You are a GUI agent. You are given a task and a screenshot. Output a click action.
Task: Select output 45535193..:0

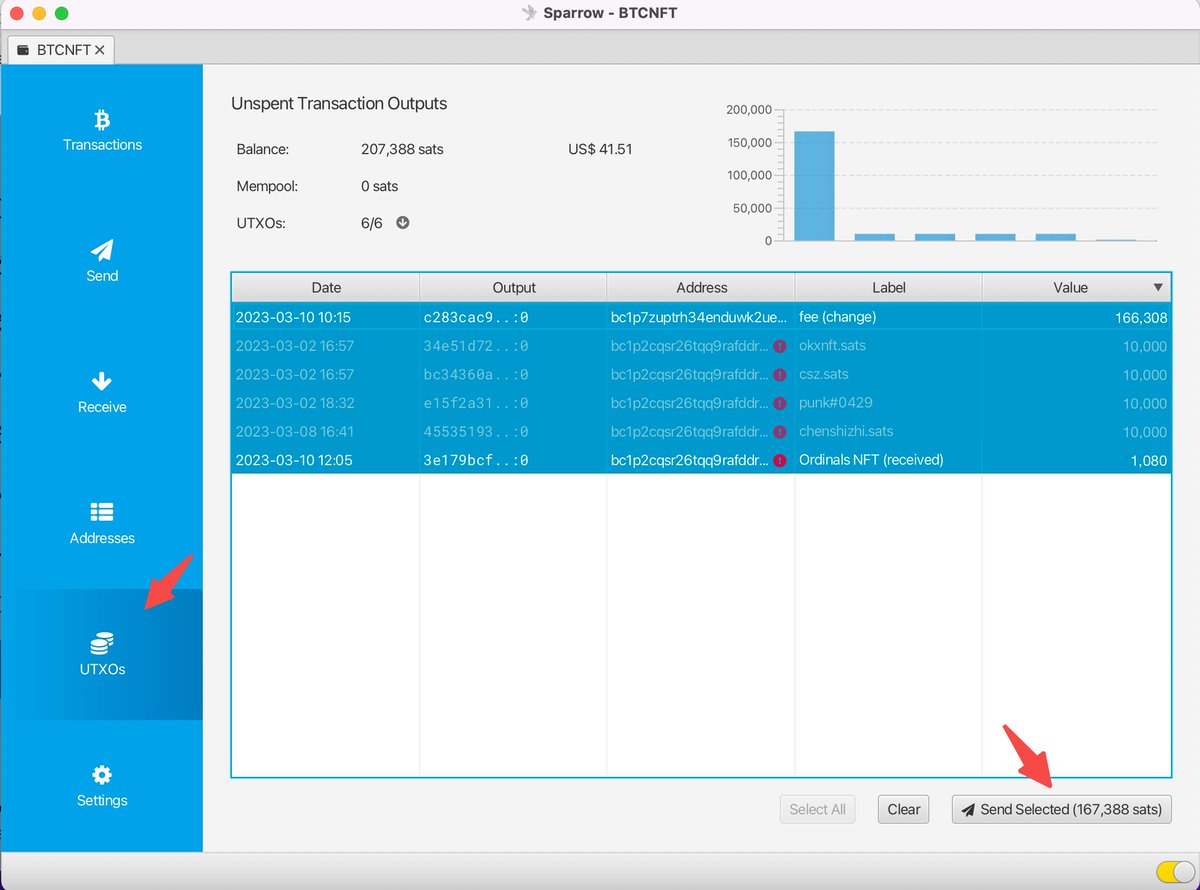pos(476,432)
